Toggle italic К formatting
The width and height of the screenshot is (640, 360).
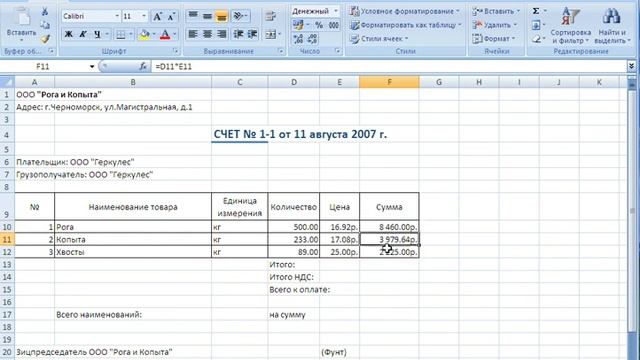click(x=83, y=34)
